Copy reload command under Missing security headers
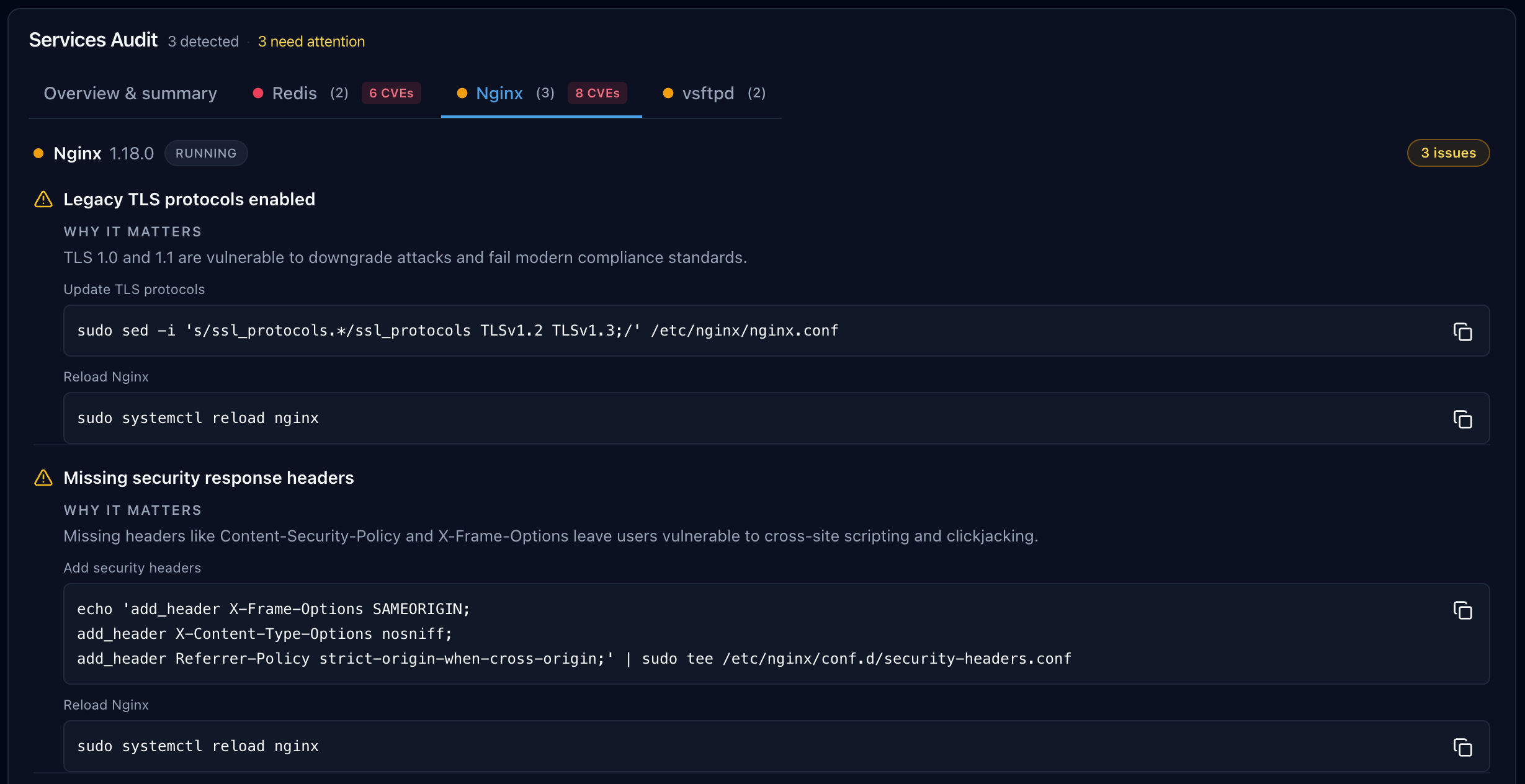Viewport: 1525px width, 784px height. [1462, 747]
